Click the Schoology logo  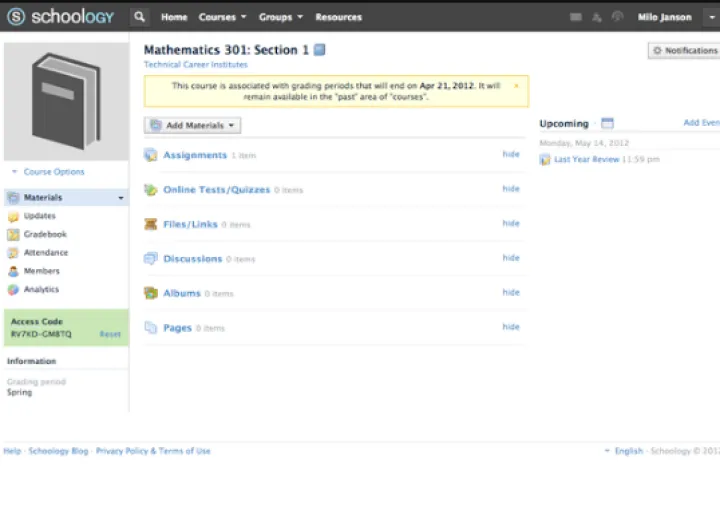(60, 17)
